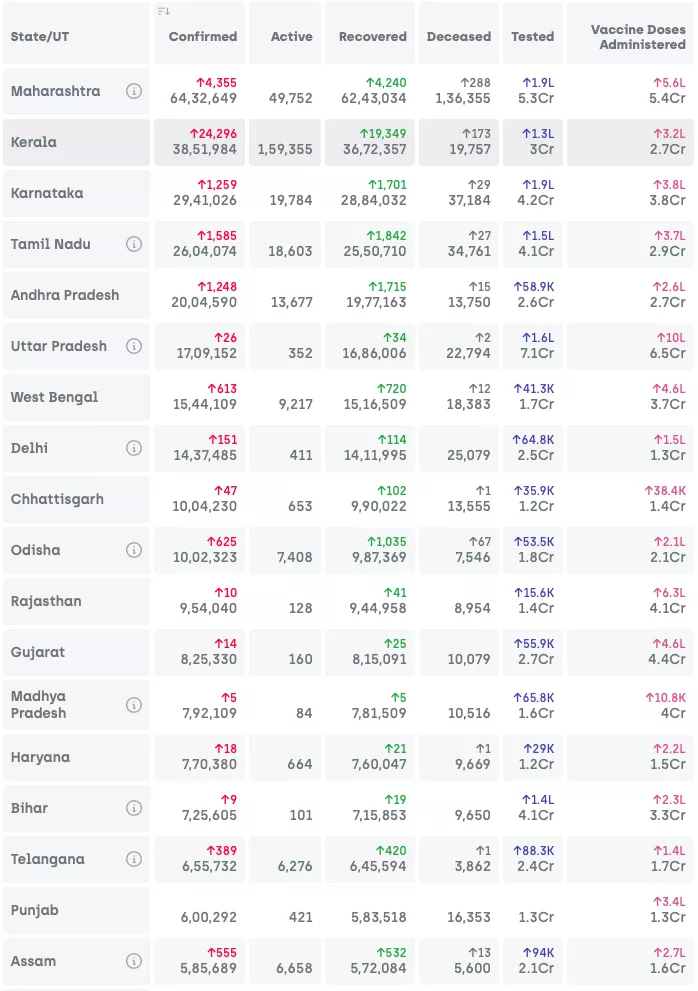
Task: Open the Uttar Pradesh info icon
Action: 134,346
